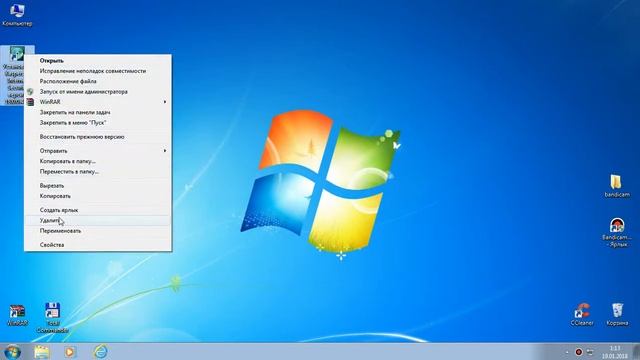This screenshot has height=360, width=640.
Task: Click the taskbar clock and date
Action: [615, 352]
